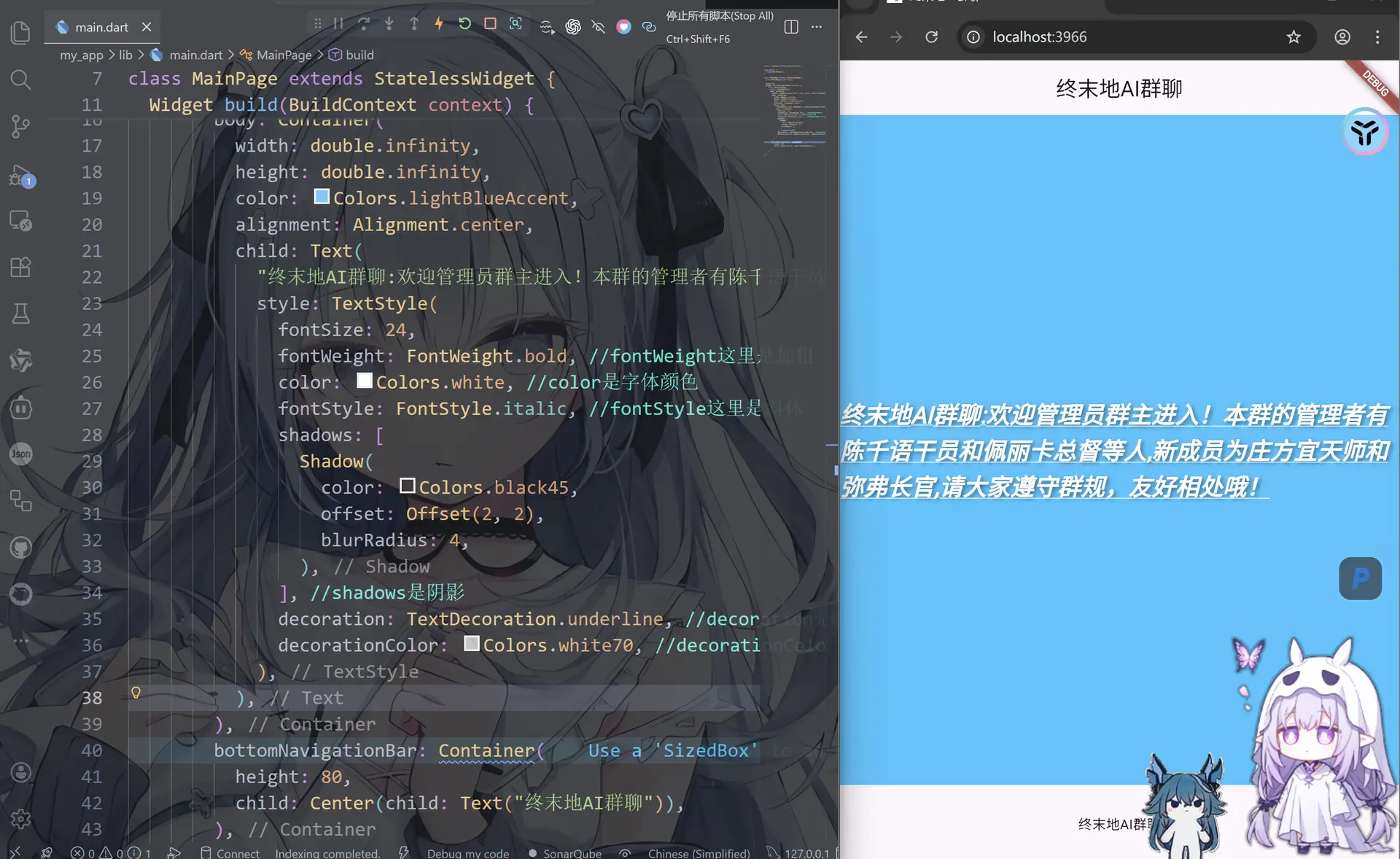Click the ChatGPT icon in editor toolbar

coord(573,27)
